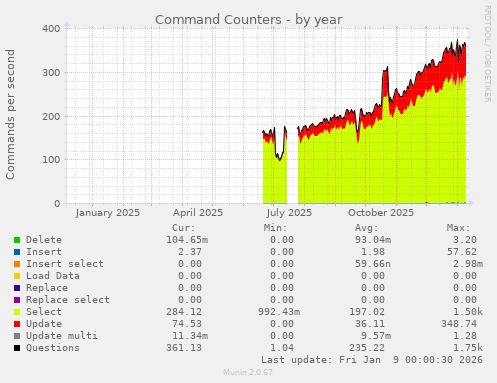
Task: Click the Questions maximum value 1.75k
Action: [468, 348]
